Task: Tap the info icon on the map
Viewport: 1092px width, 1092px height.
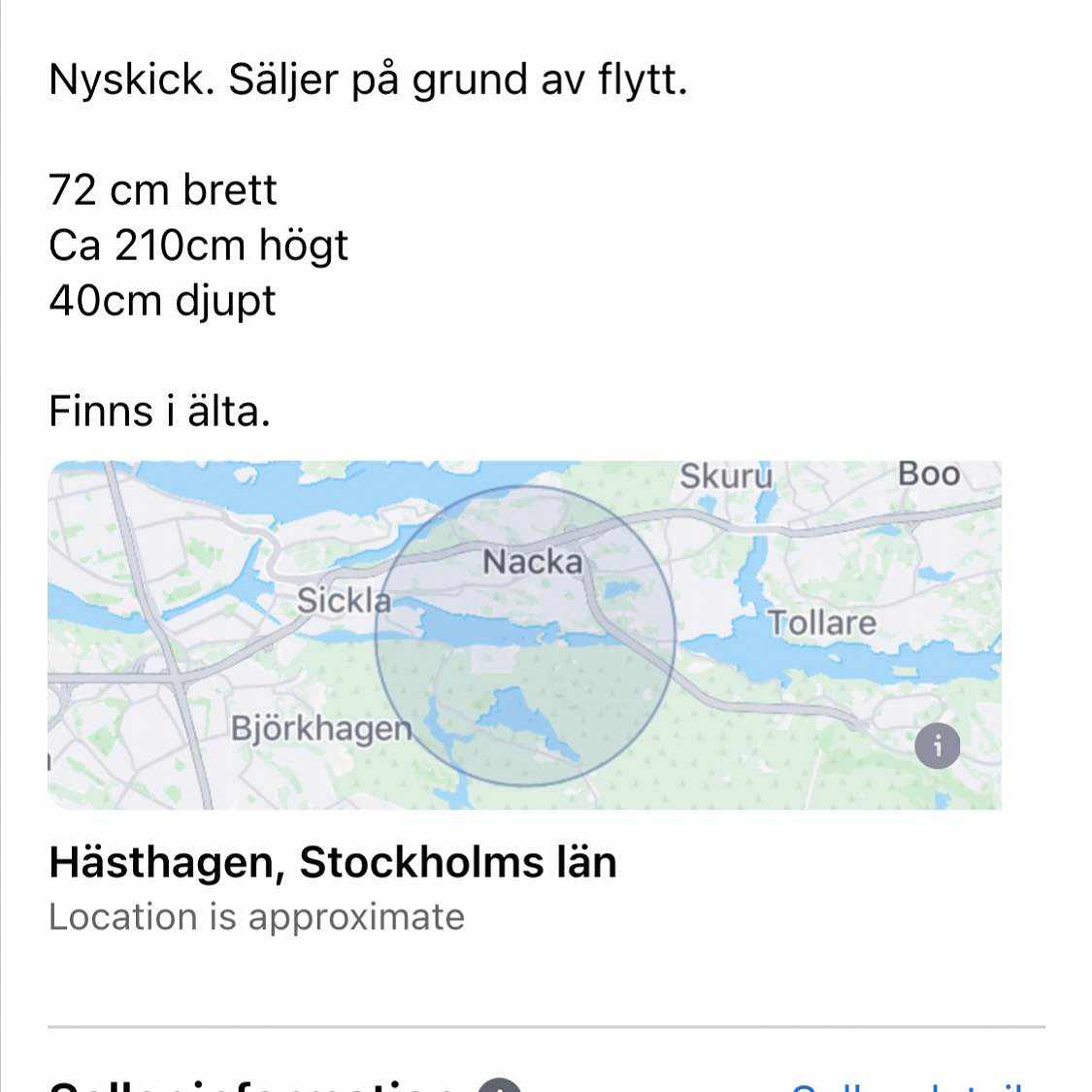Action: tap(937, 745)
